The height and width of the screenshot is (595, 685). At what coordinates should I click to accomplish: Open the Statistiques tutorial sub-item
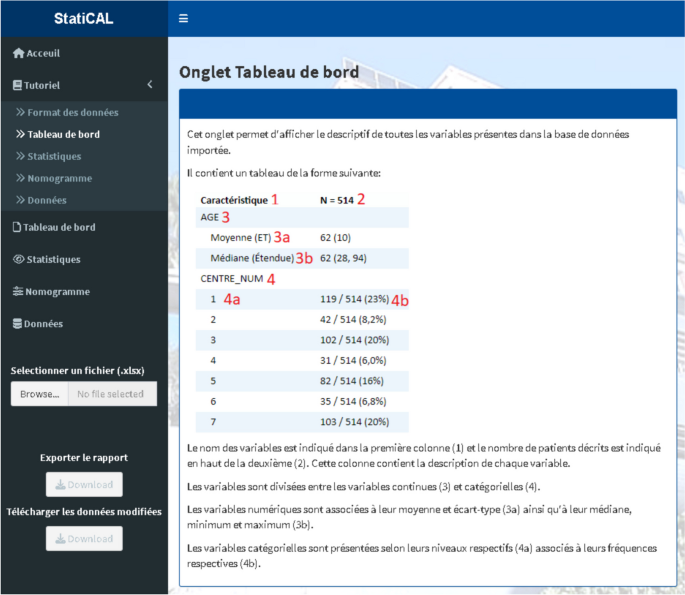(54, 156)
